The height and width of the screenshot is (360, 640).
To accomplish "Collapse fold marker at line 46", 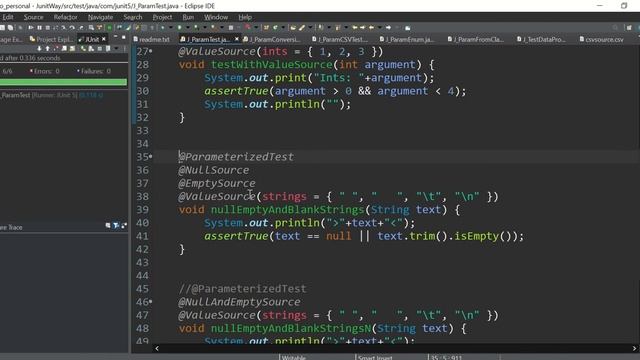I will click(151, 302).
